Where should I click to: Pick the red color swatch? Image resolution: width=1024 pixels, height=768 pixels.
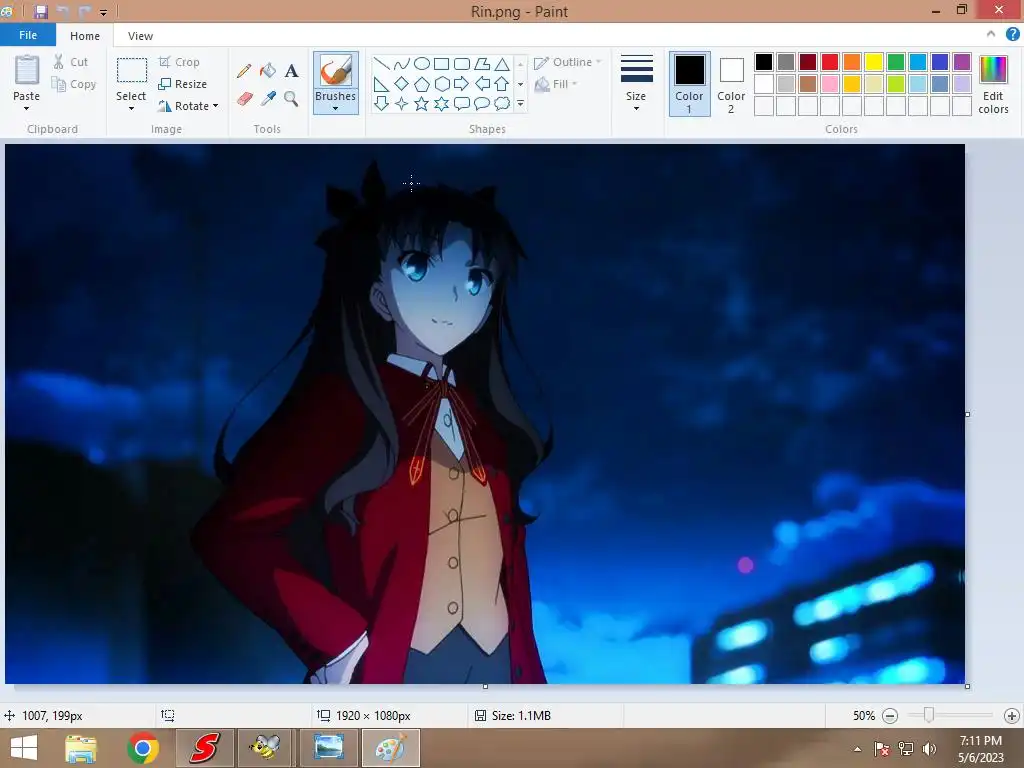pos(830,62)
